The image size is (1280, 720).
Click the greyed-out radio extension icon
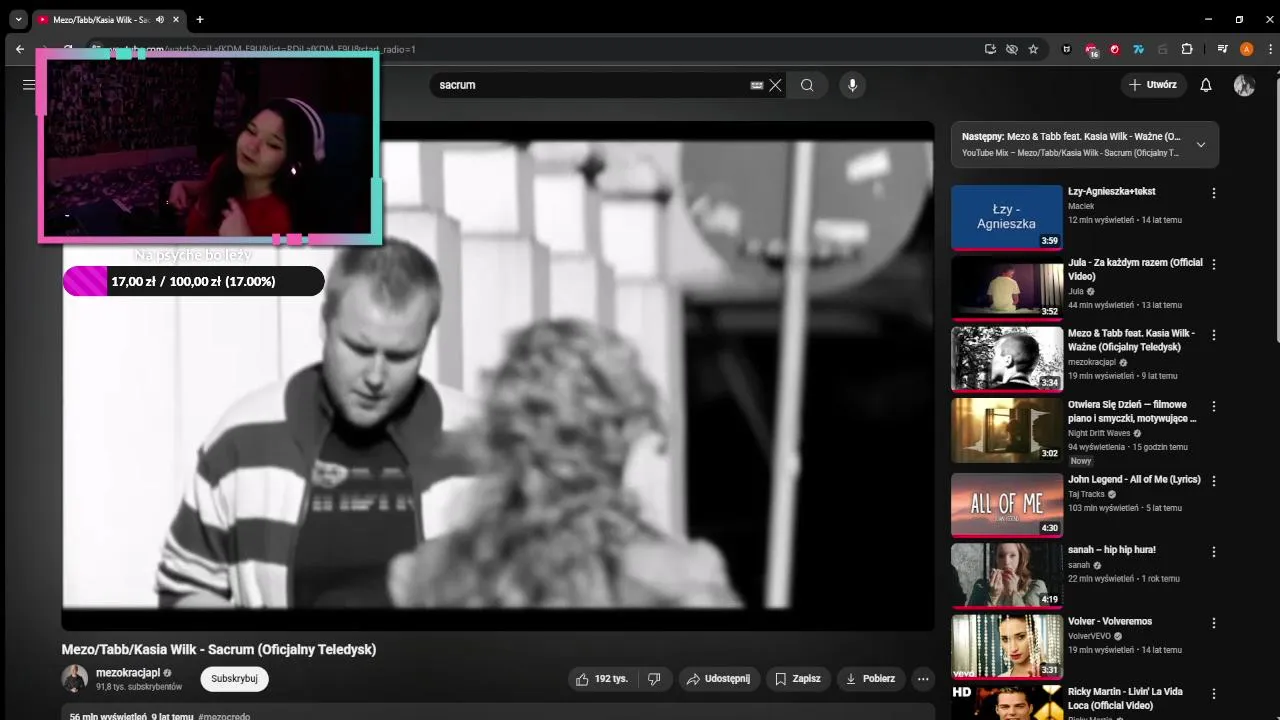[x=1162, y=49]
